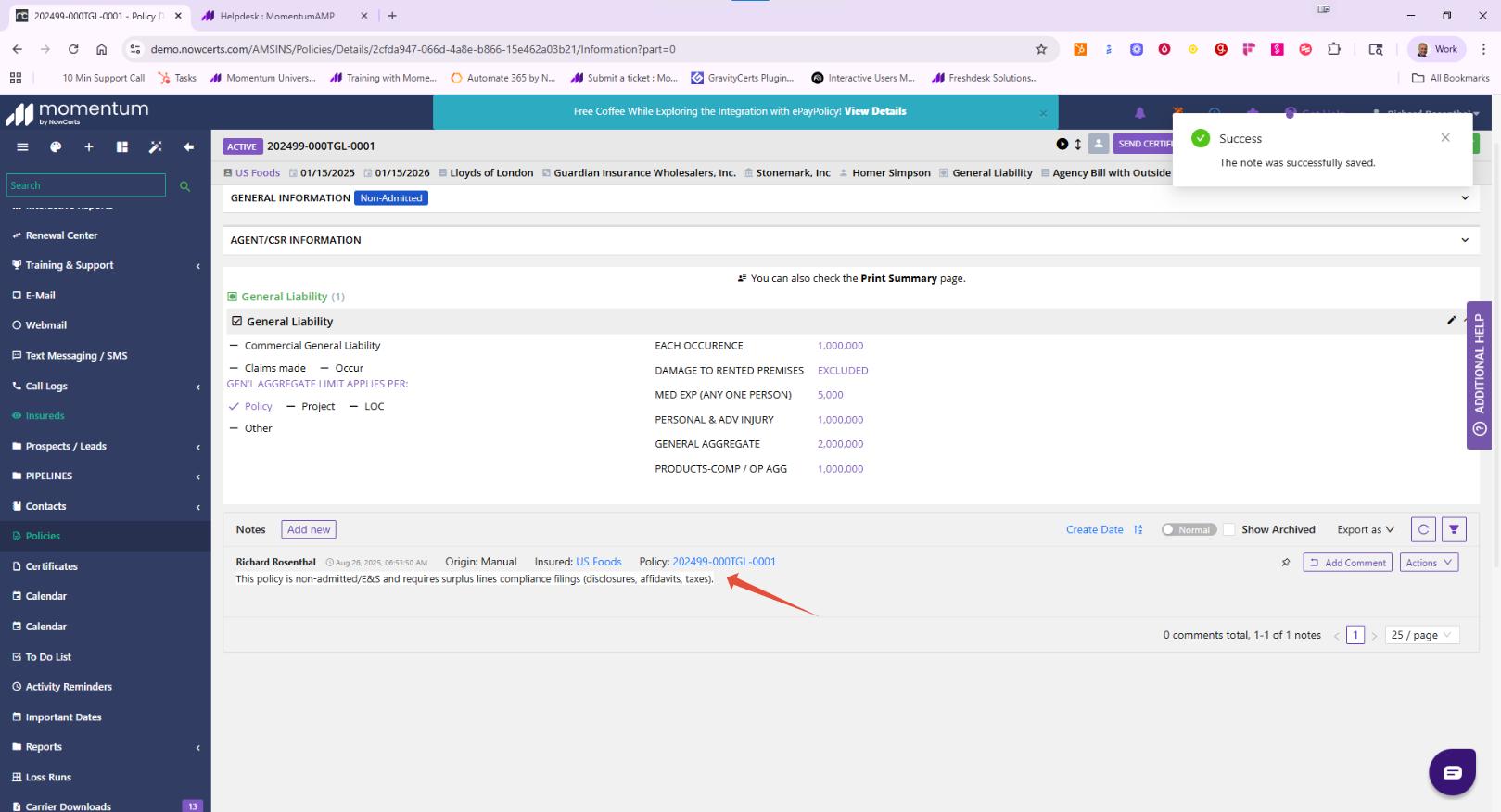Open the Export as dropdown

[1366, 529]
